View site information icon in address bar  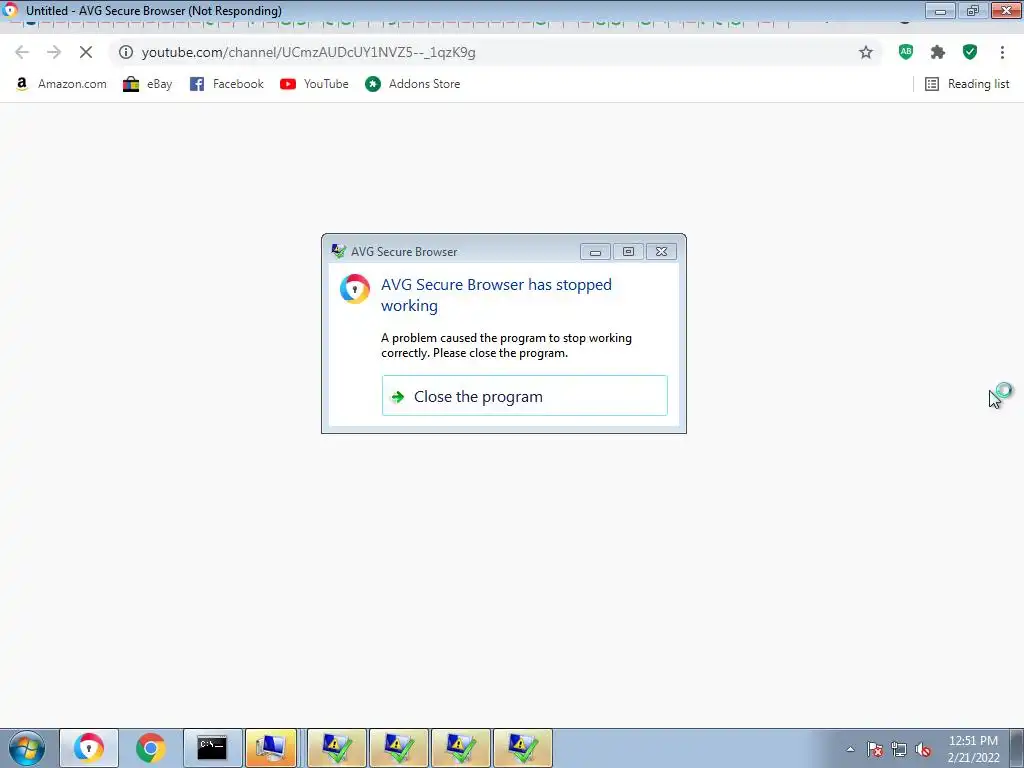(x=125, y=52)
